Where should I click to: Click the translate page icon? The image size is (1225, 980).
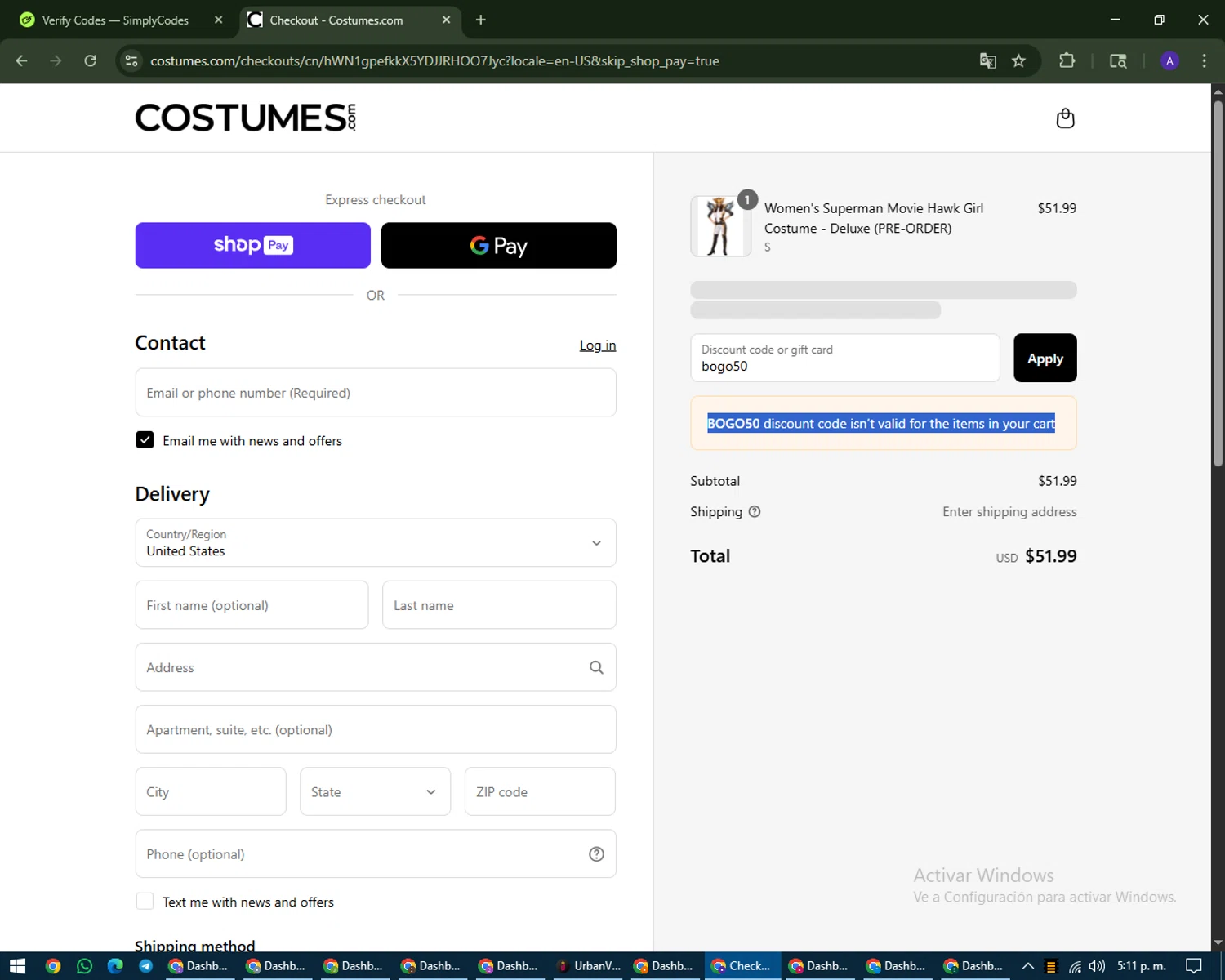(987, 60)
